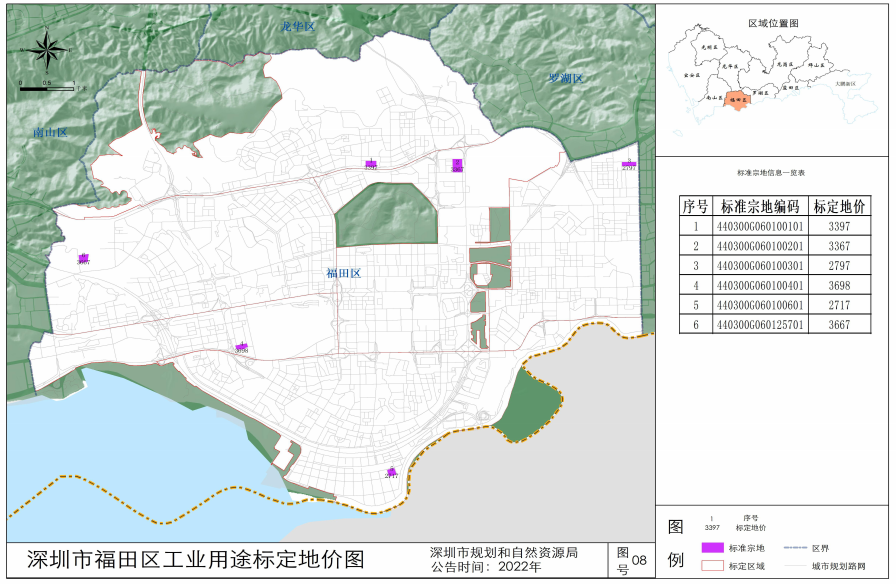The image size is (896, 584).
Task: Click the 罗湖区 district label
Action: (565, 78)
